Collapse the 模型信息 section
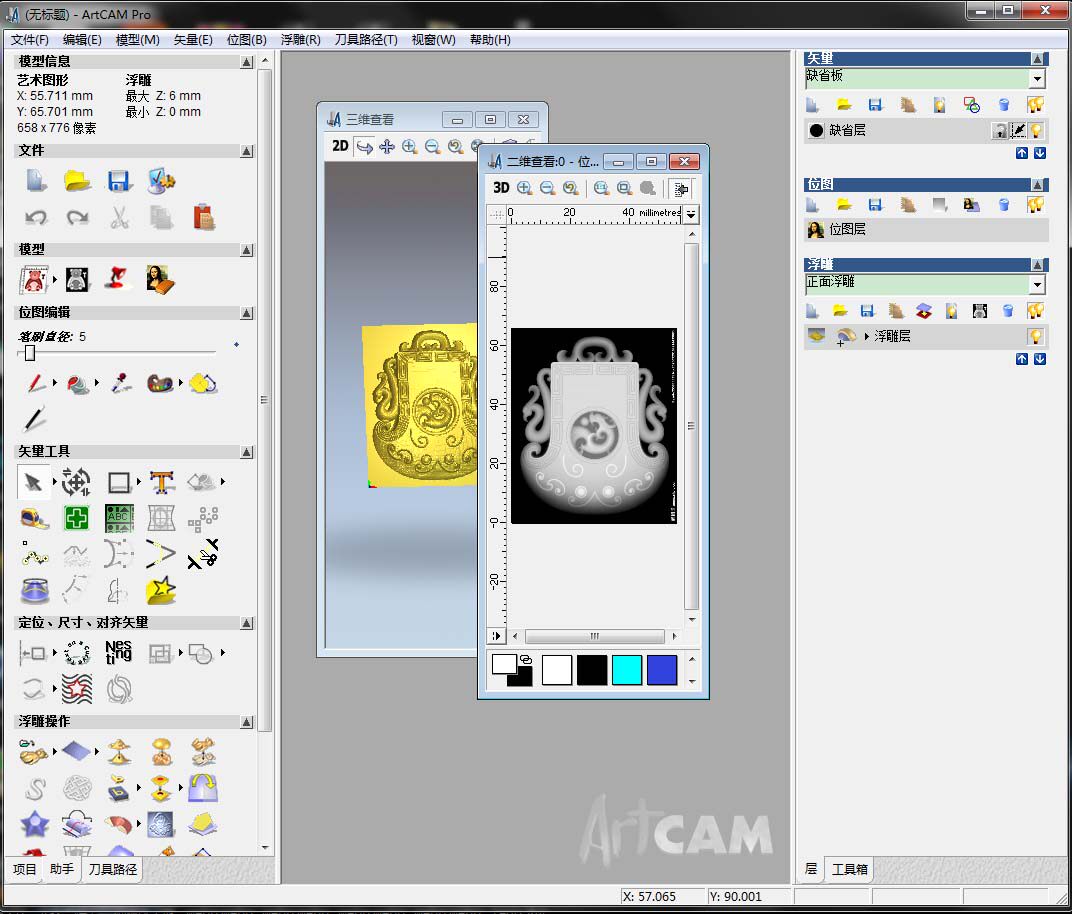Viewport: 1072px width, 914px height. tap(246, 62)
